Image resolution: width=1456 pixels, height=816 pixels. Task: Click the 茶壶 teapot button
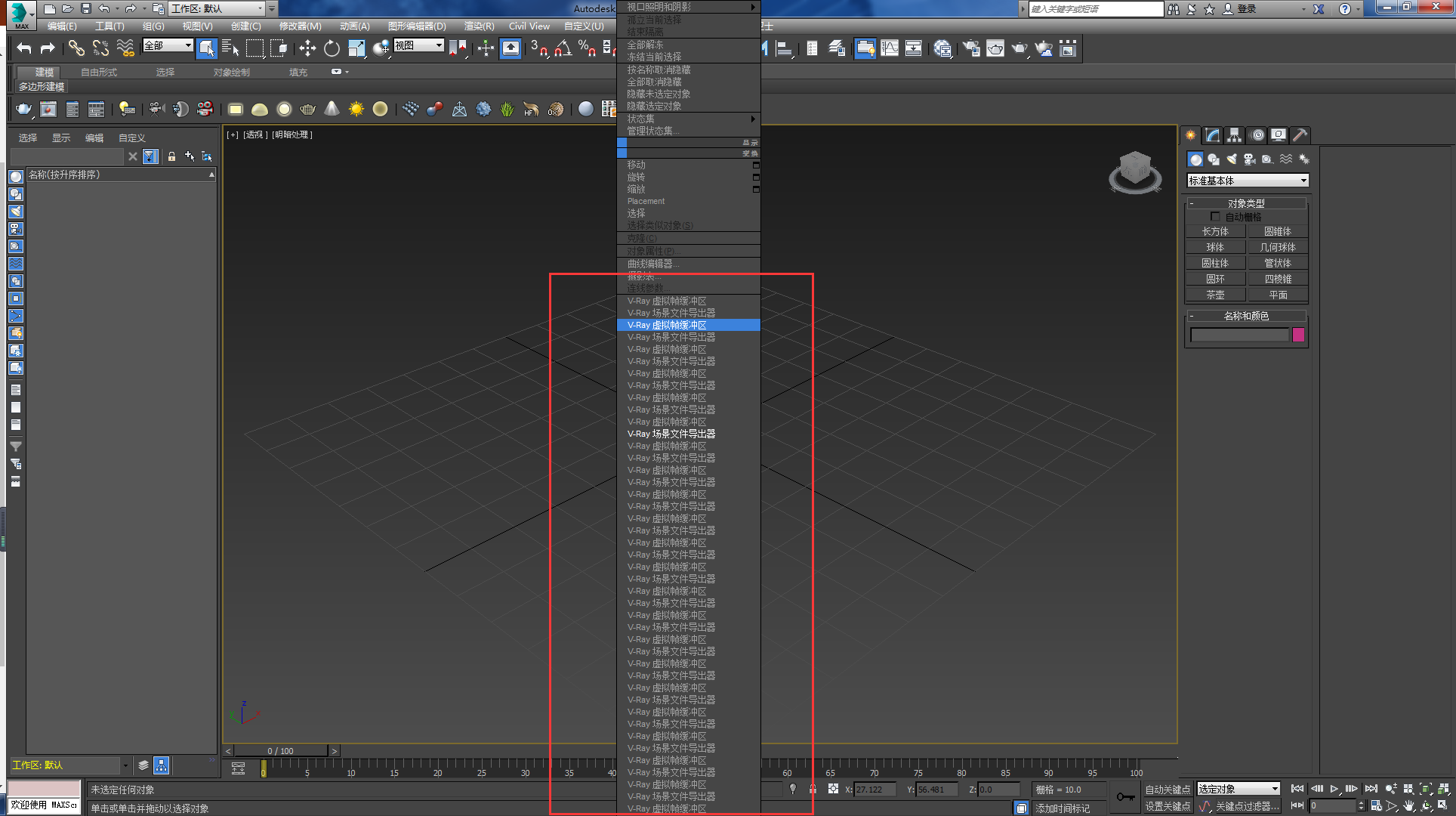pyautogui.click(x=1215, y=295)
